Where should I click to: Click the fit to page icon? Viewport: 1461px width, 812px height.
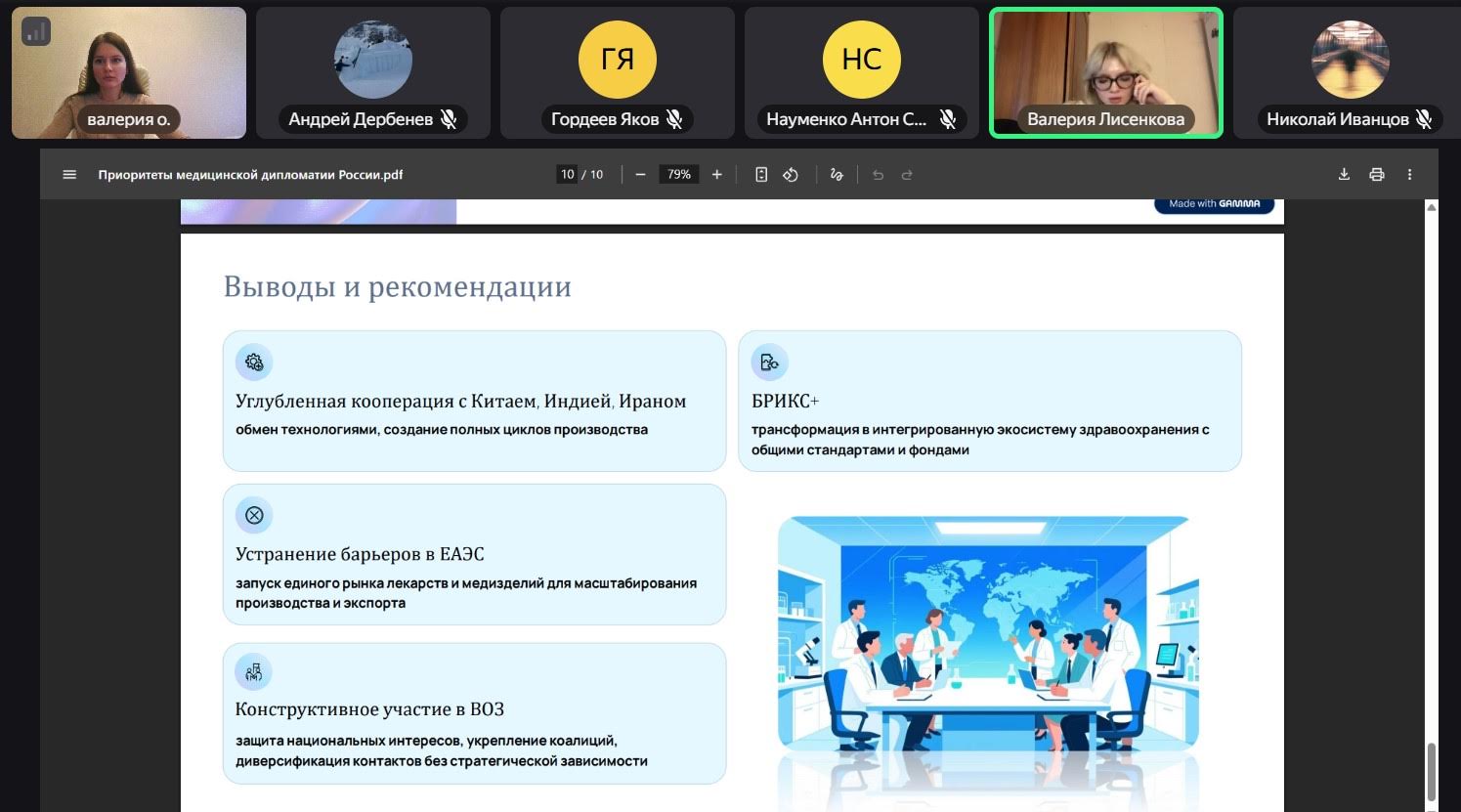coord(761,175)
